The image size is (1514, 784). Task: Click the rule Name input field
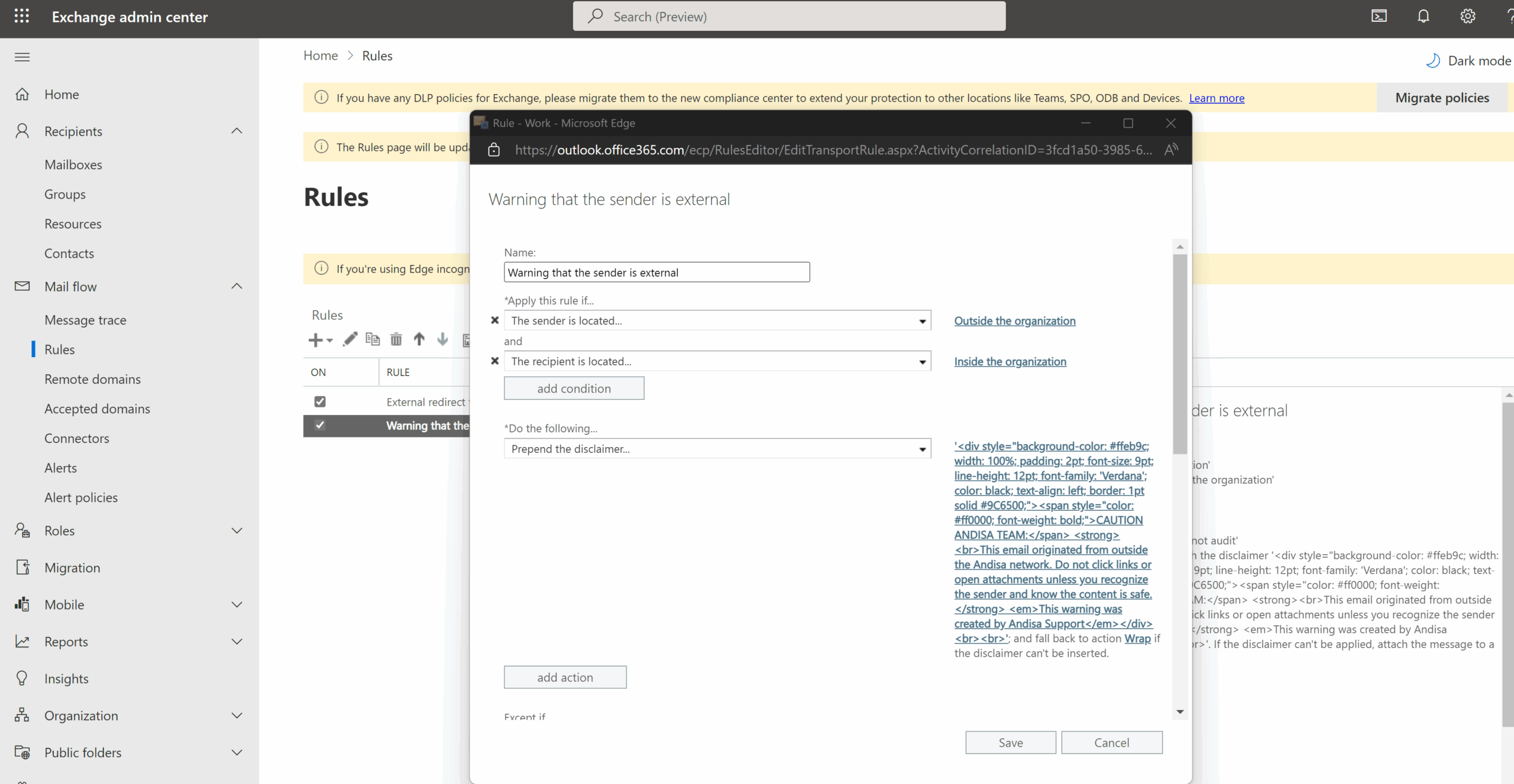coord(656,272)
